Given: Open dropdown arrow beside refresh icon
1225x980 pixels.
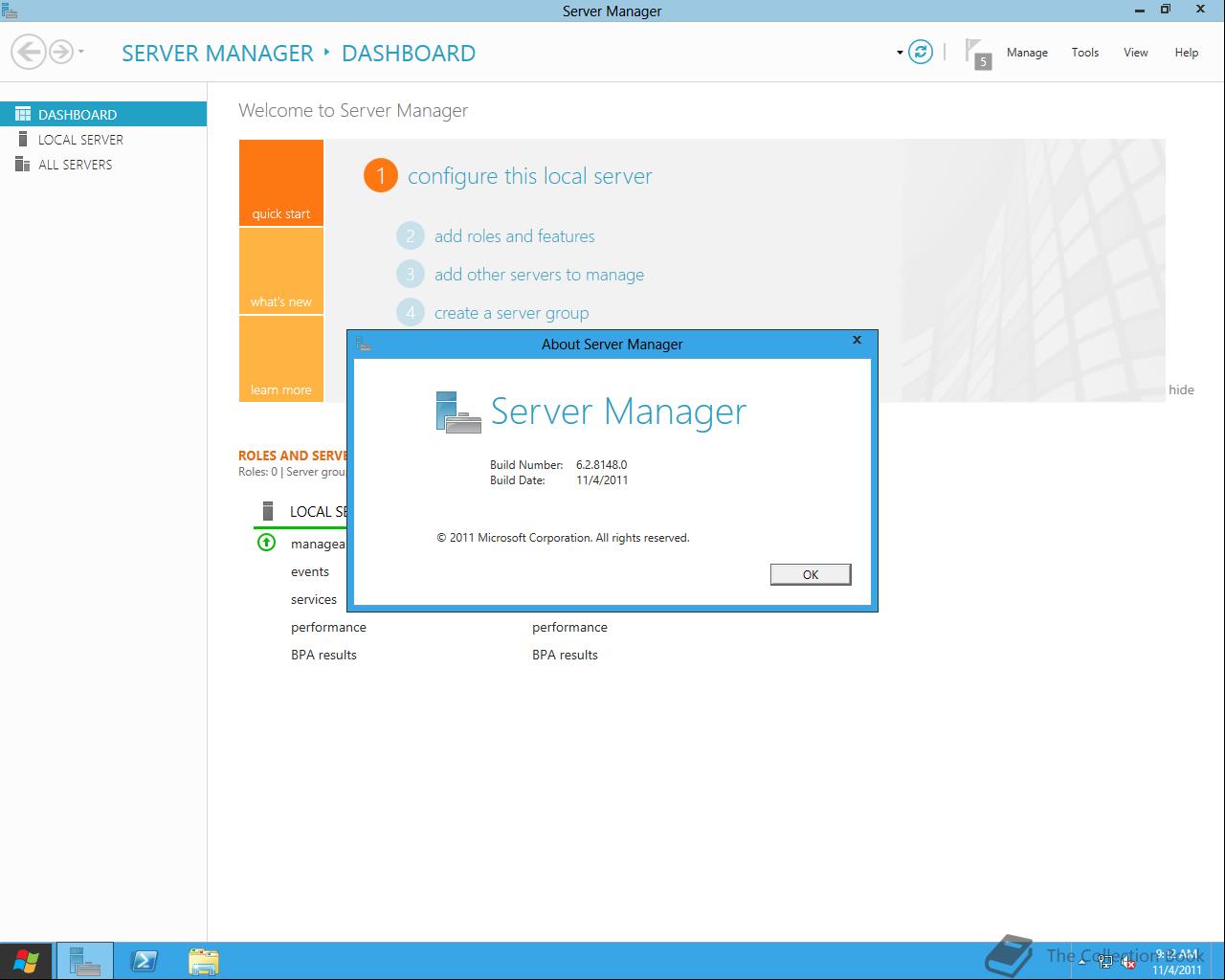Looking at the screenshot, I should pyautogui.click(x=900, y=53).
